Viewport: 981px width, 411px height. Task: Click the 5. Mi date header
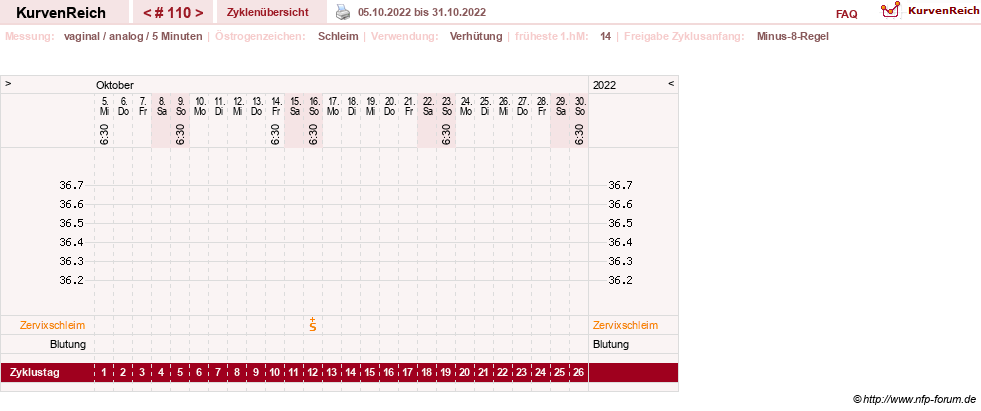tap(104, 106)
